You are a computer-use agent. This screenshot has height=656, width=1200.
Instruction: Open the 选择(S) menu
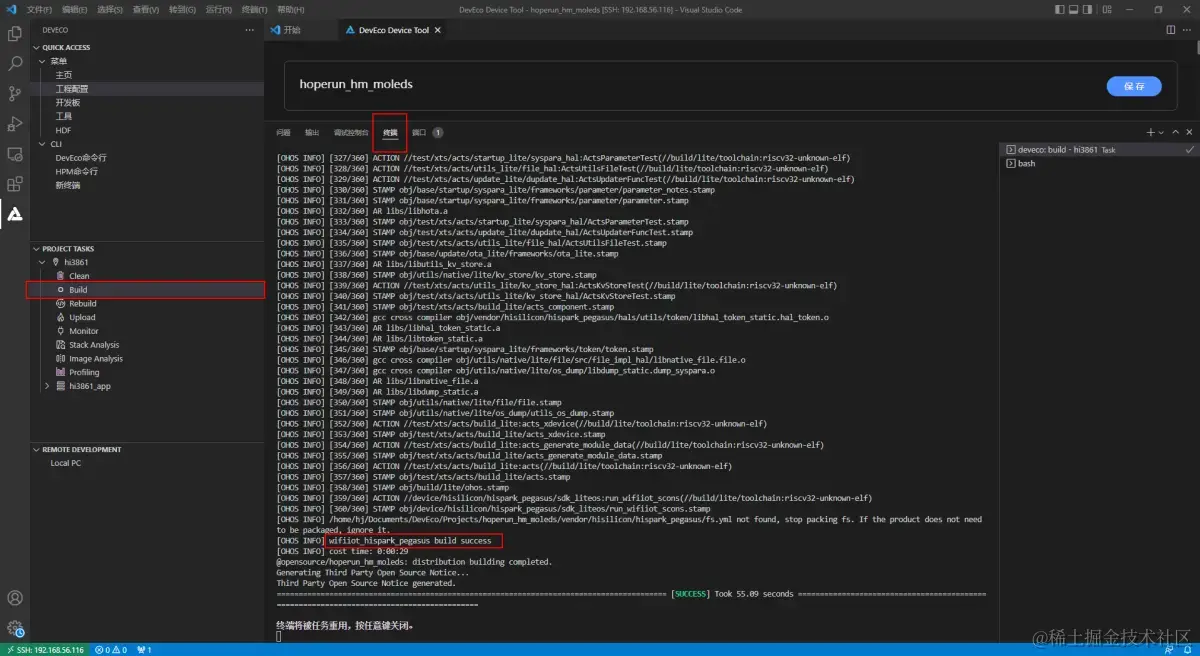[x=110, y=9]
